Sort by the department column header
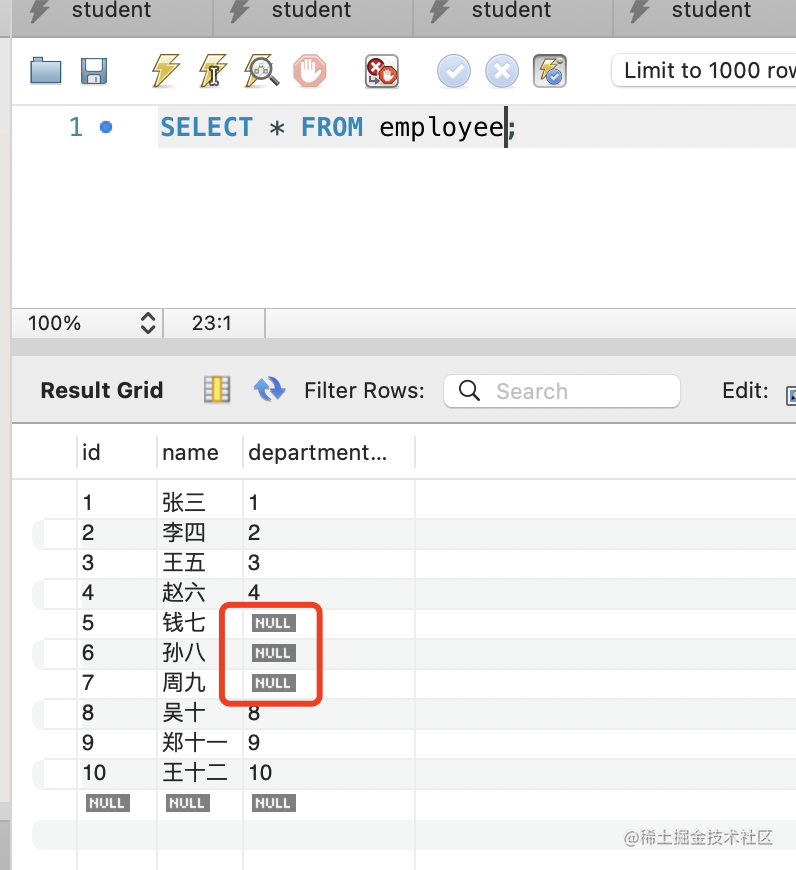The width and height of the screenshot is (796, 870). [x=317, y=453]
